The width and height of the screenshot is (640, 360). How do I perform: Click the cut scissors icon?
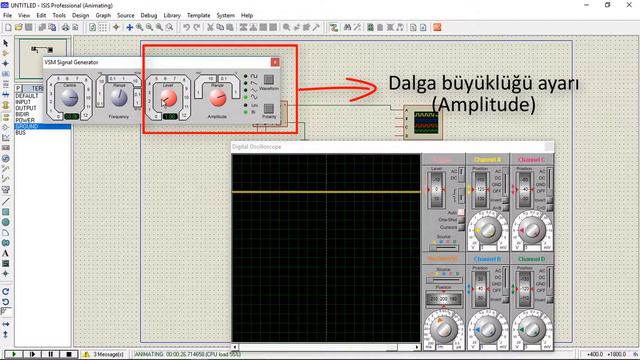tap(210, 27)
